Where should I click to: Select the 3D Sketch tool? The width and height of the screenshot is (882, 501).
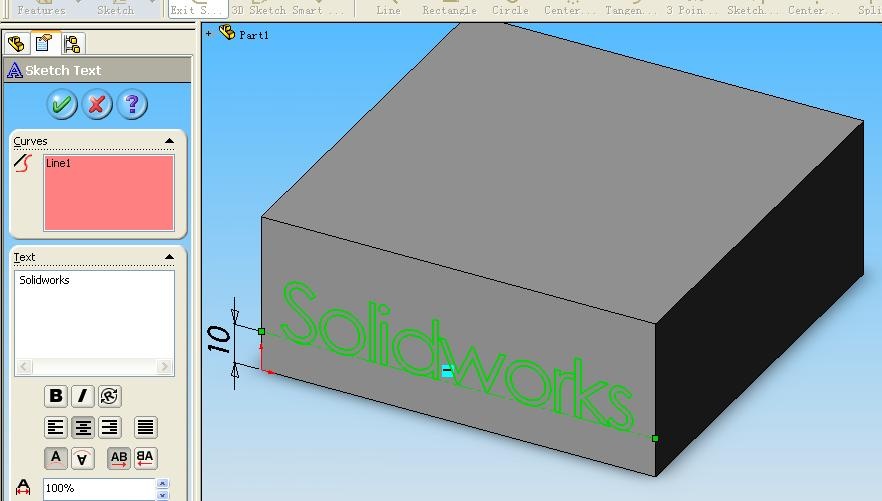tap(261, 10)
